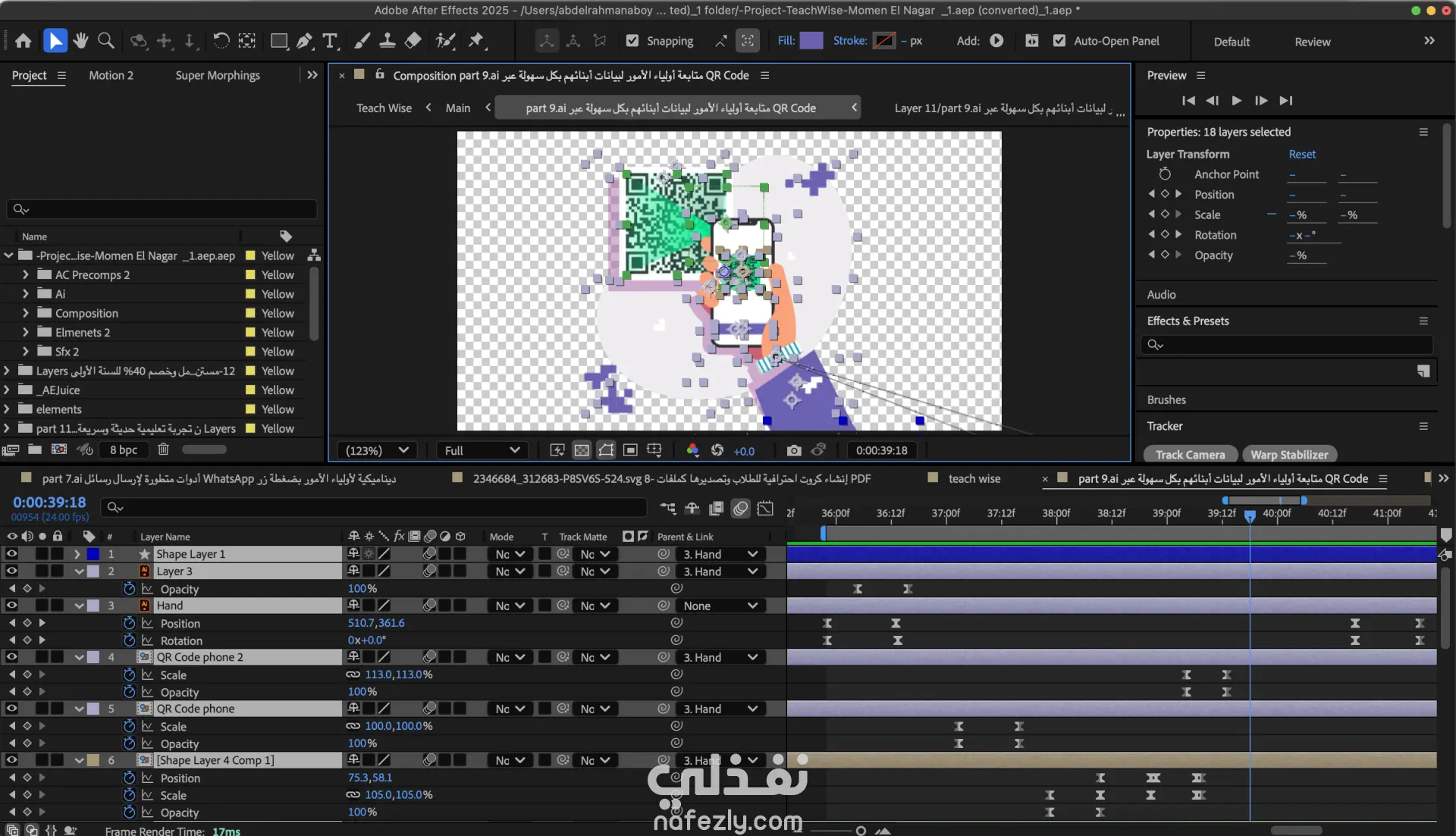Click Reset in Layer Transform
The width and height of the screenshot is (1456, 836).
click(1301, 154)
